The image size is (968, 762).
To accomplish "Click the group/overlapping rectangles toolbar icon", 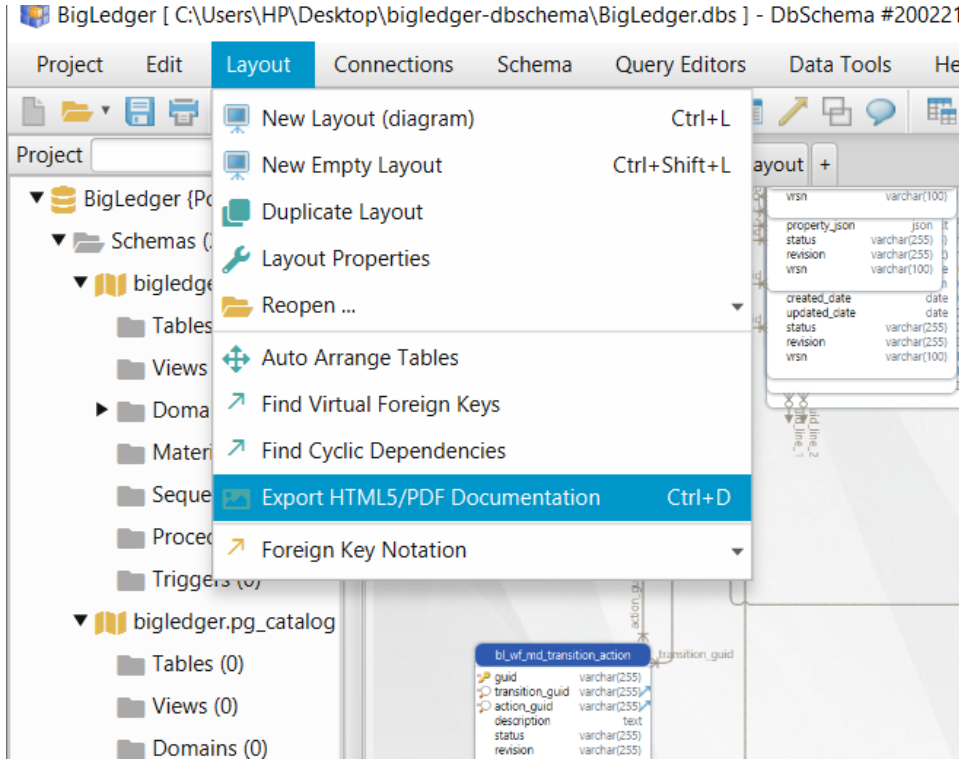I will 836,112.
